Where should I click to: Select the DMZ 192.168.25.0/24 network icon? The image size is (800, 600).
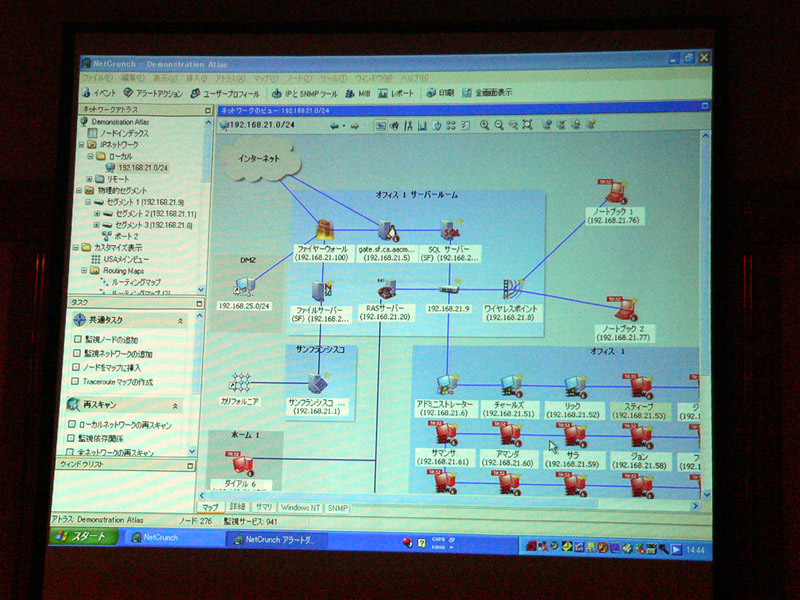click(x=244, y=287)
